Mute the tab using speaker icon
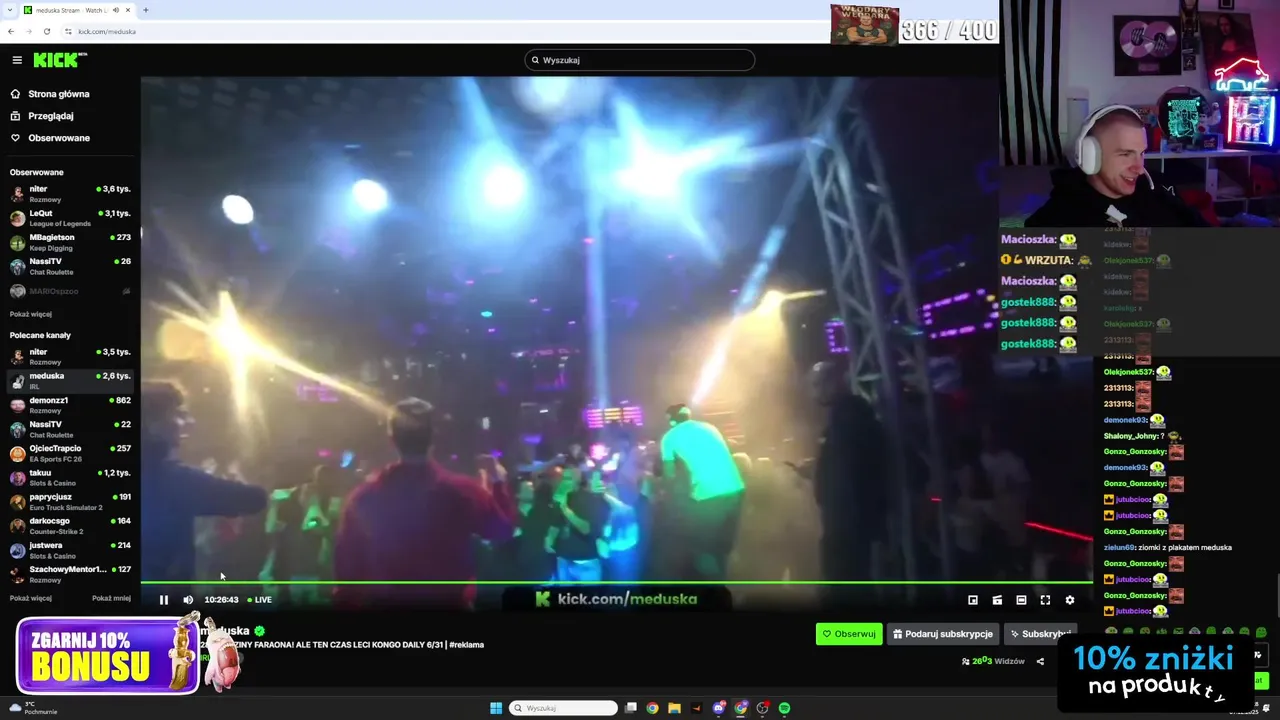The image size is (1280, 720). point(116,10)
